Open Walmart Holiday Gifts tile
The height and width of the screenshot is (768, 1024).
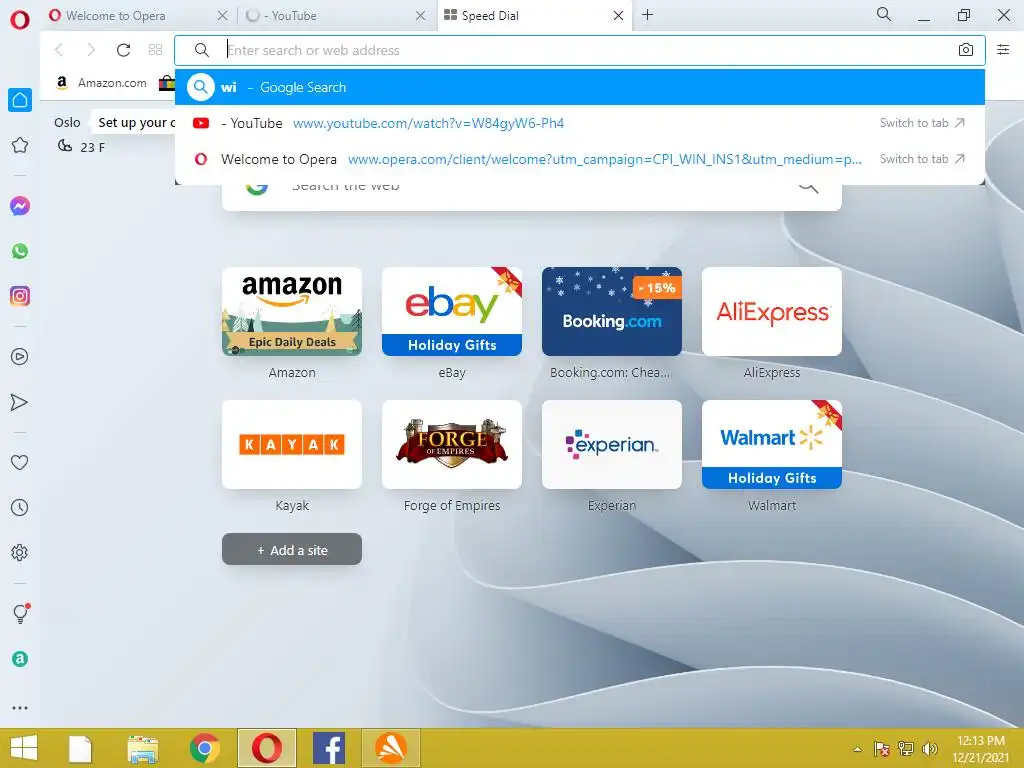772,445
